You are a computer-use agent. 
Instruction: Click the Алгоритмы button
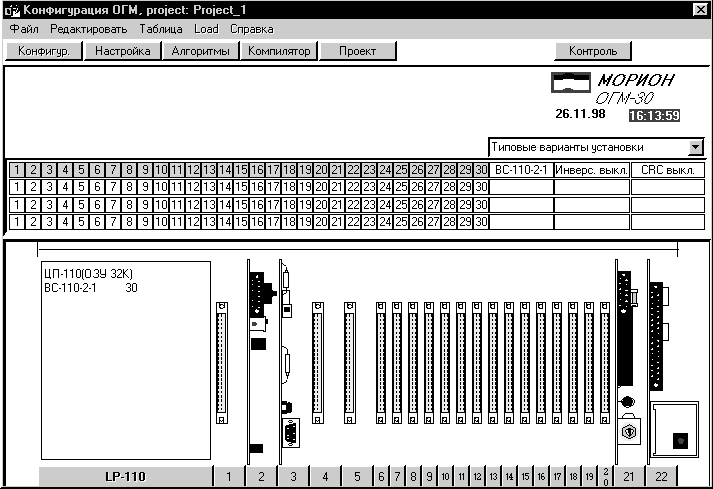pyautogui.click(x=201, y=50)
